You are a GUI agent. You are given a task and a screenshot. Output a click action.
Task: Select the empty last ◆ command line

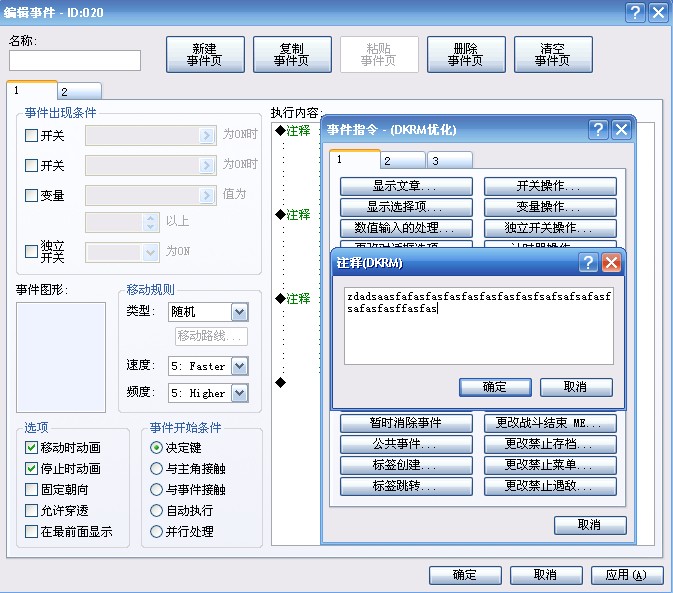[x=281, y=382]
